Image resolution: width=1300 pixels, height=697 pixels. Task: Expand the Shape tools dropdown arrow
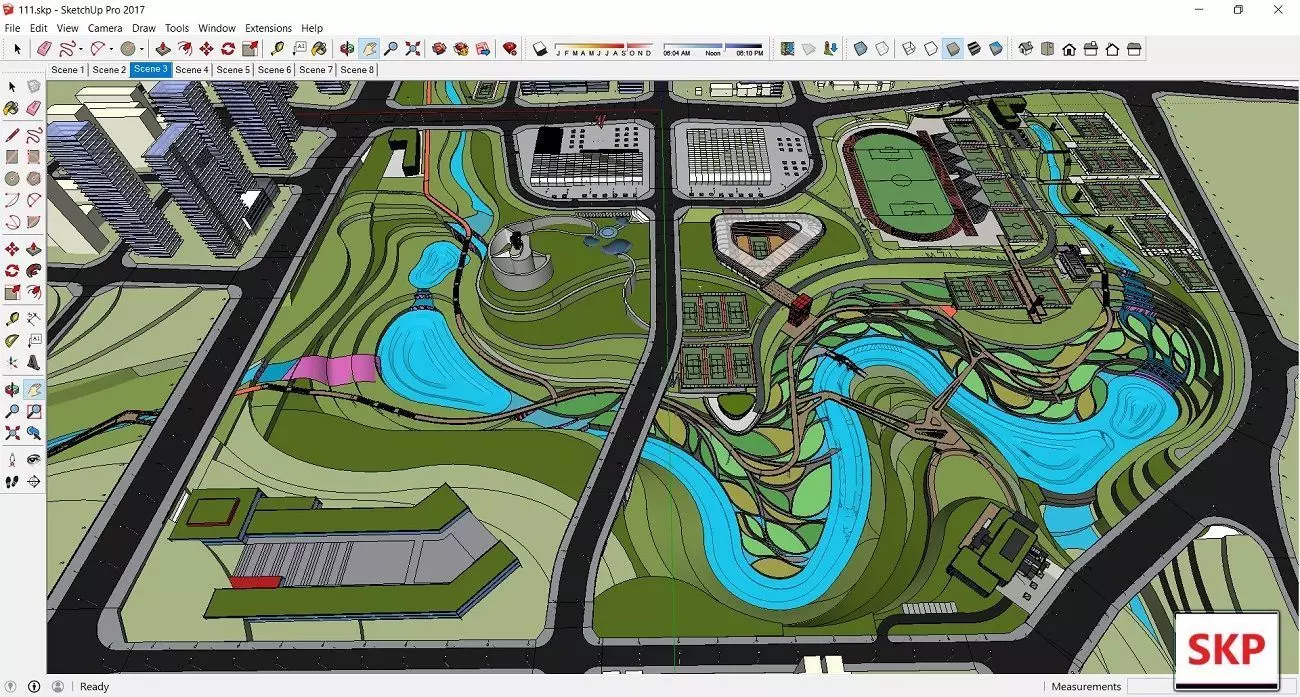[141, 48]
